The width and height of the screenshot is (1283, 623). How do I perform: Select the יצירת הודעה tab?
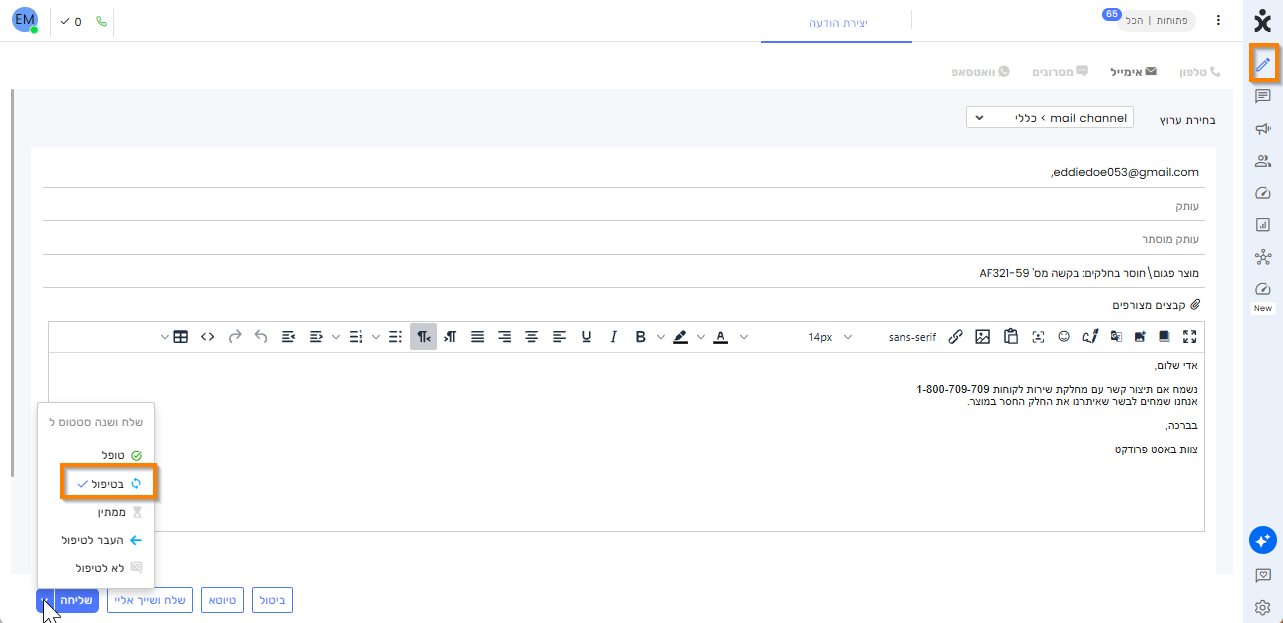click(837, 22)
